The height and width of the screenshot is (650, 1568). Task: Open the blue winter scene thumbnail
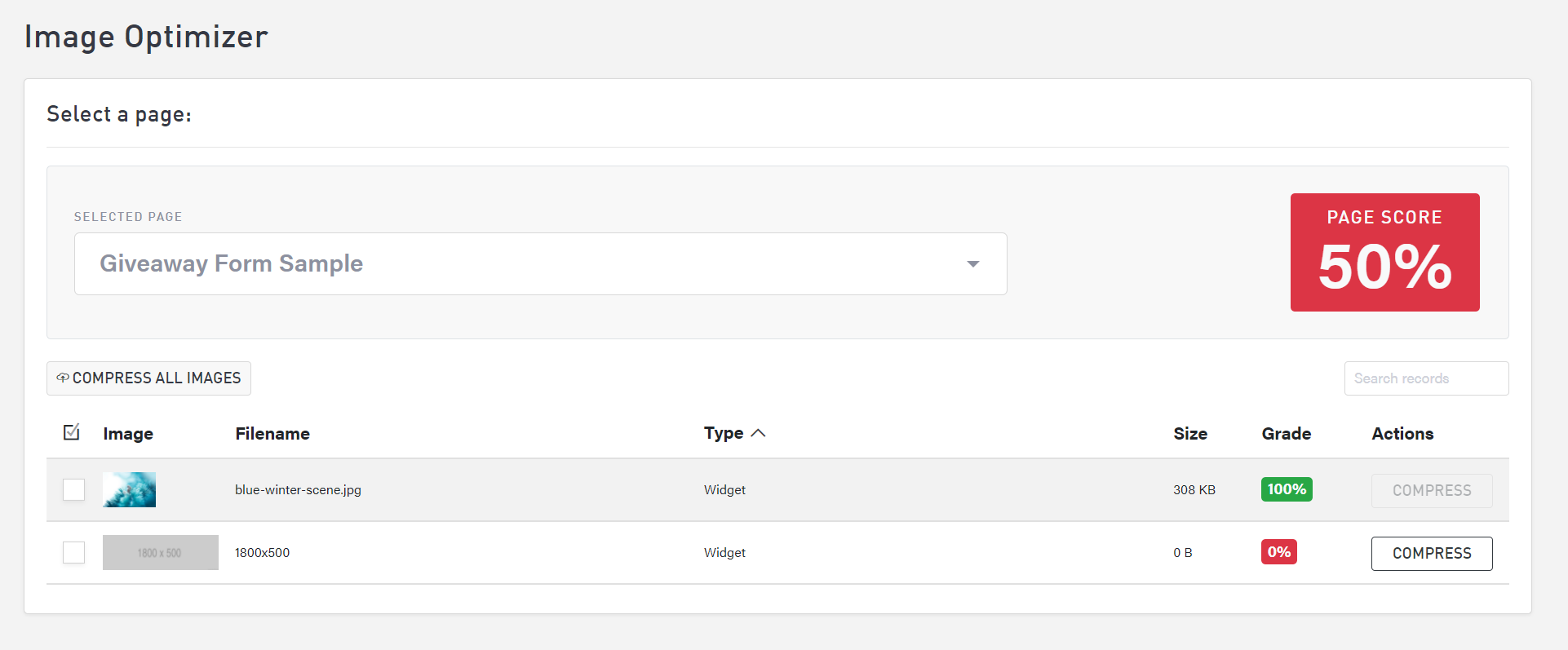[x=129, y=489]
